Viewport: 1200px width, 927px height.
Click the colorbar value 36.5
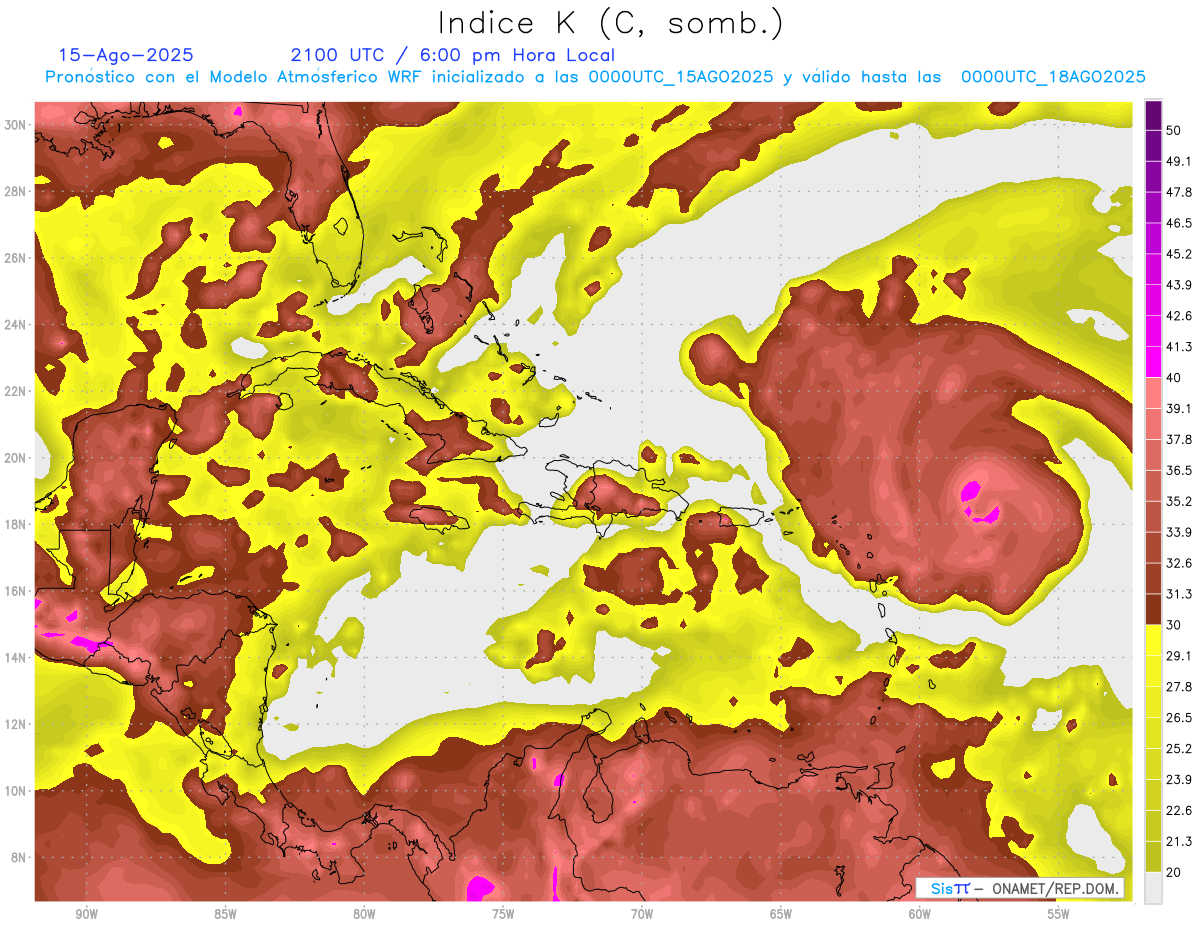1179,470
